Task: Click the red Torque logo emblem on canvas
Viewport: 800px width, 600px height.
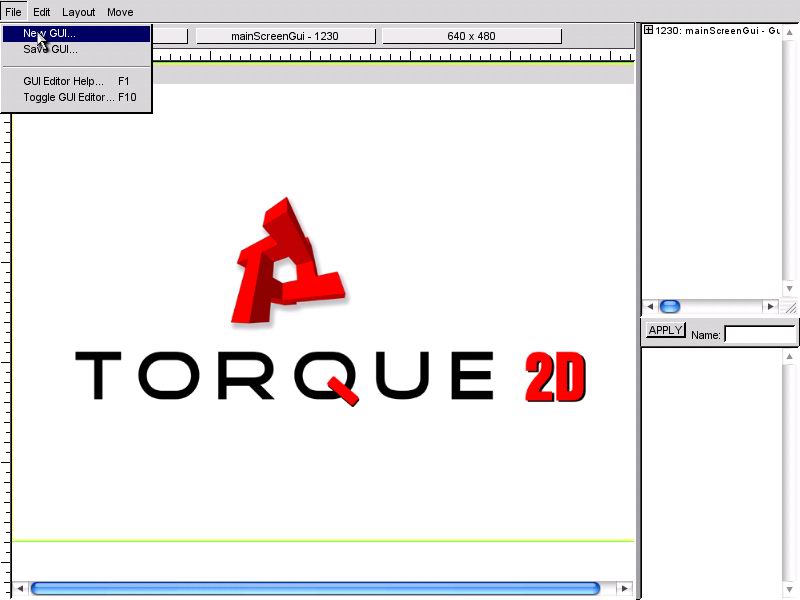Action: click(x=288, y=261)
